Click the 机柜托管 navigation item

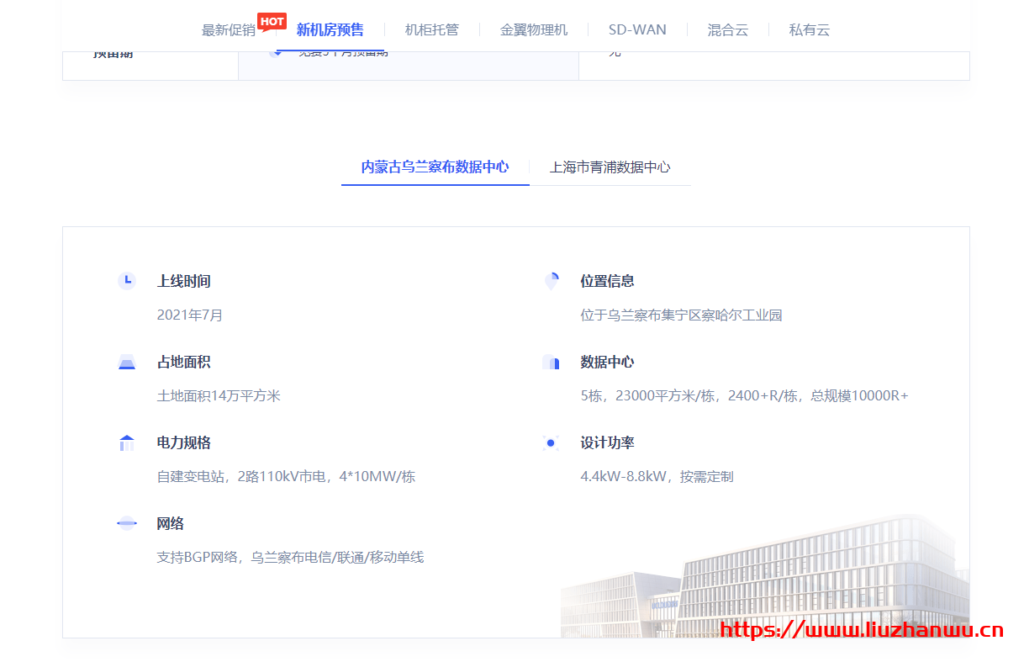point(432,30)
